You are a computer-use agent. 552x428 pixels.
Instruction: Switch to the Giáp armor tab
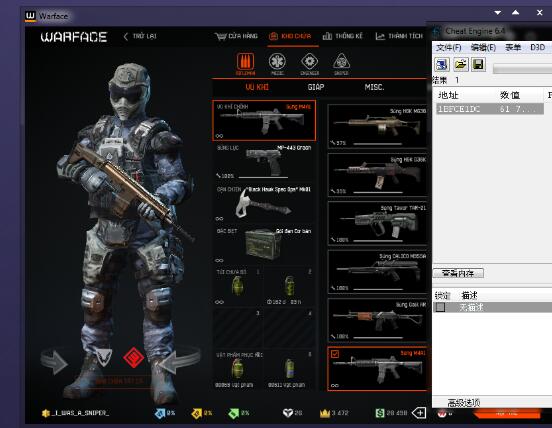click(315, 87)
